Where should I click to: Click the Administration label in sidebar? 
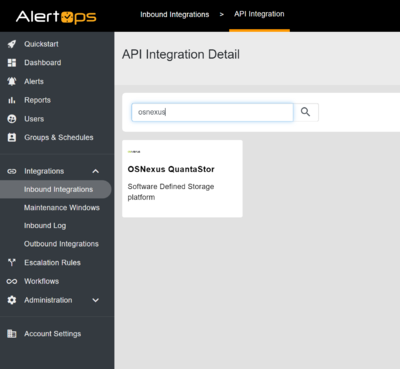click(48, 300)
